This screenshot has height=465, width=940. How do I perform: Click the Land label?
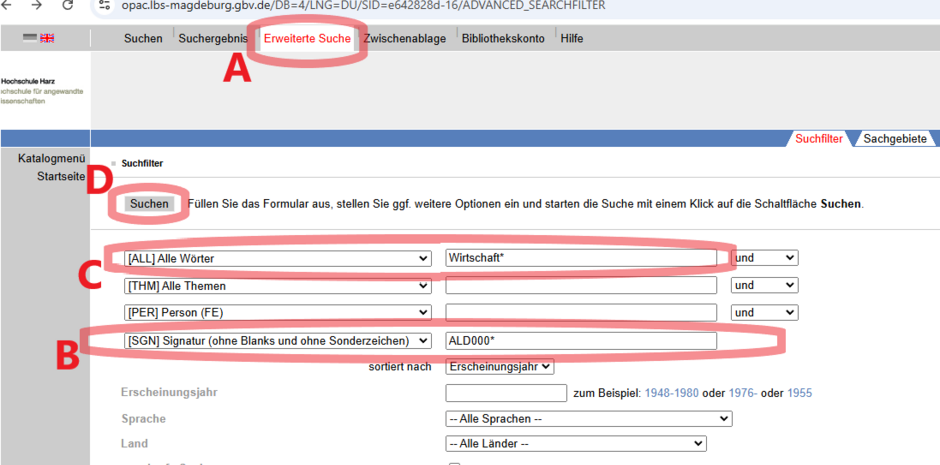pyautogui.click(x=134, y=443)
